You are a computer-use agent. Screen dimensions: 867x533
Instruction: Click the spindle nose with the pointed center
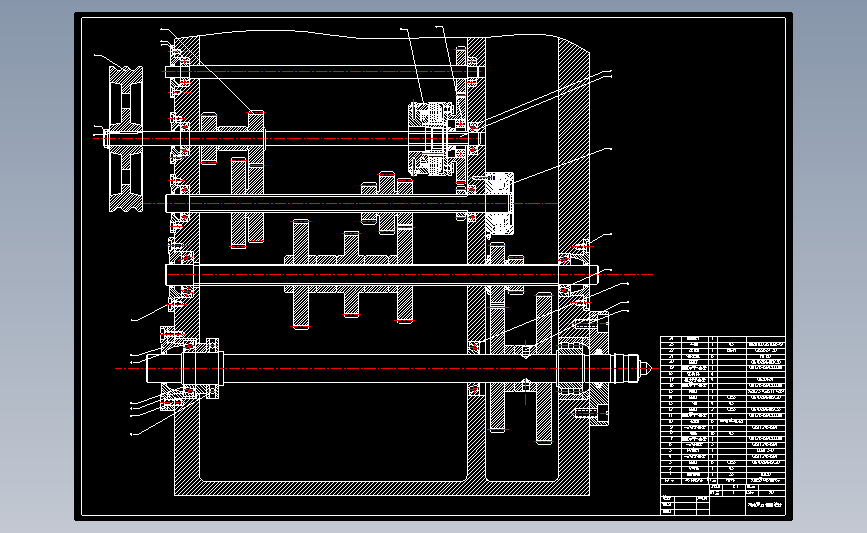[x=631, y=368]
